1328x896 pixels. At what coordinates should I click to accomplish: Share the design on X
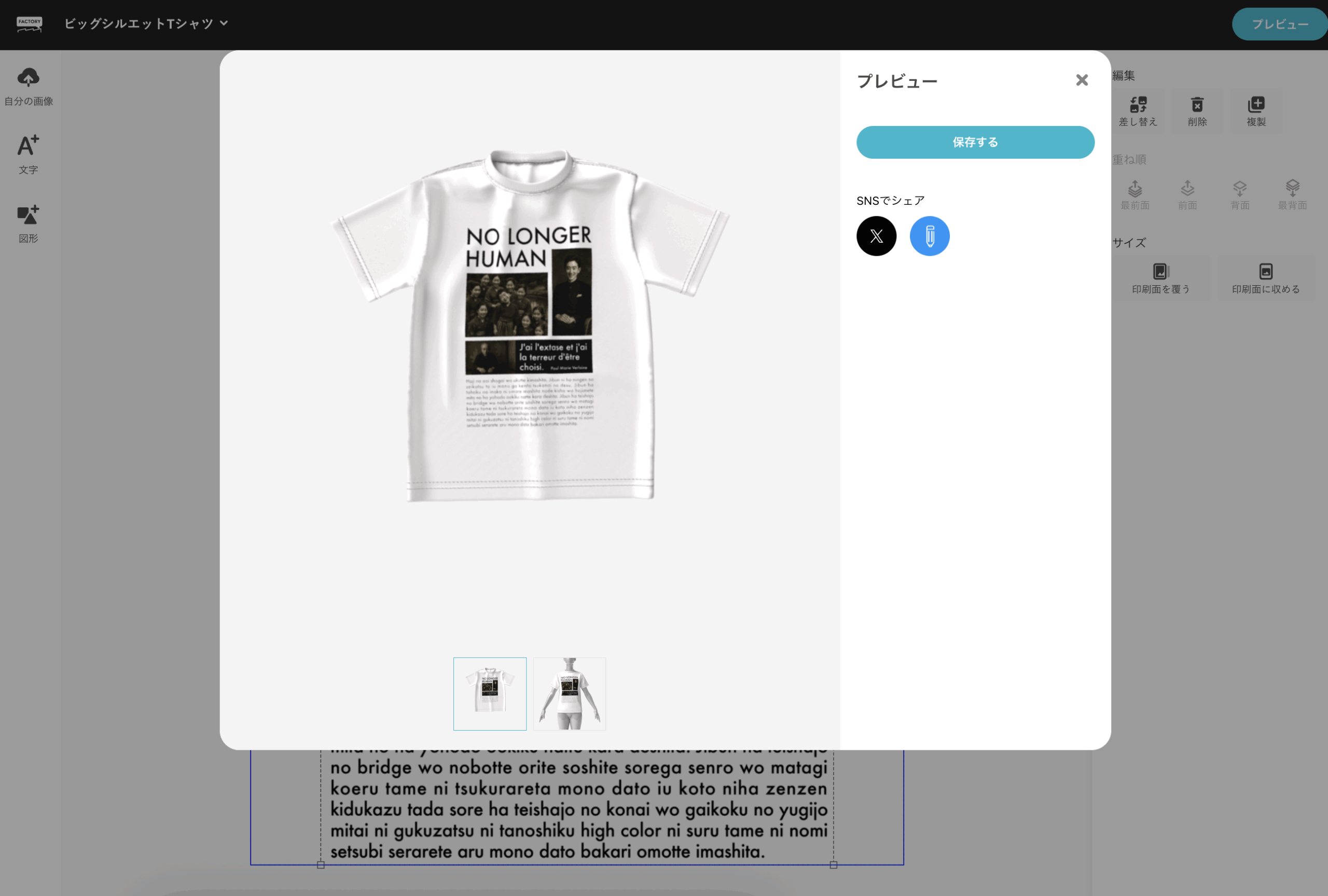[x=876, y=236]
